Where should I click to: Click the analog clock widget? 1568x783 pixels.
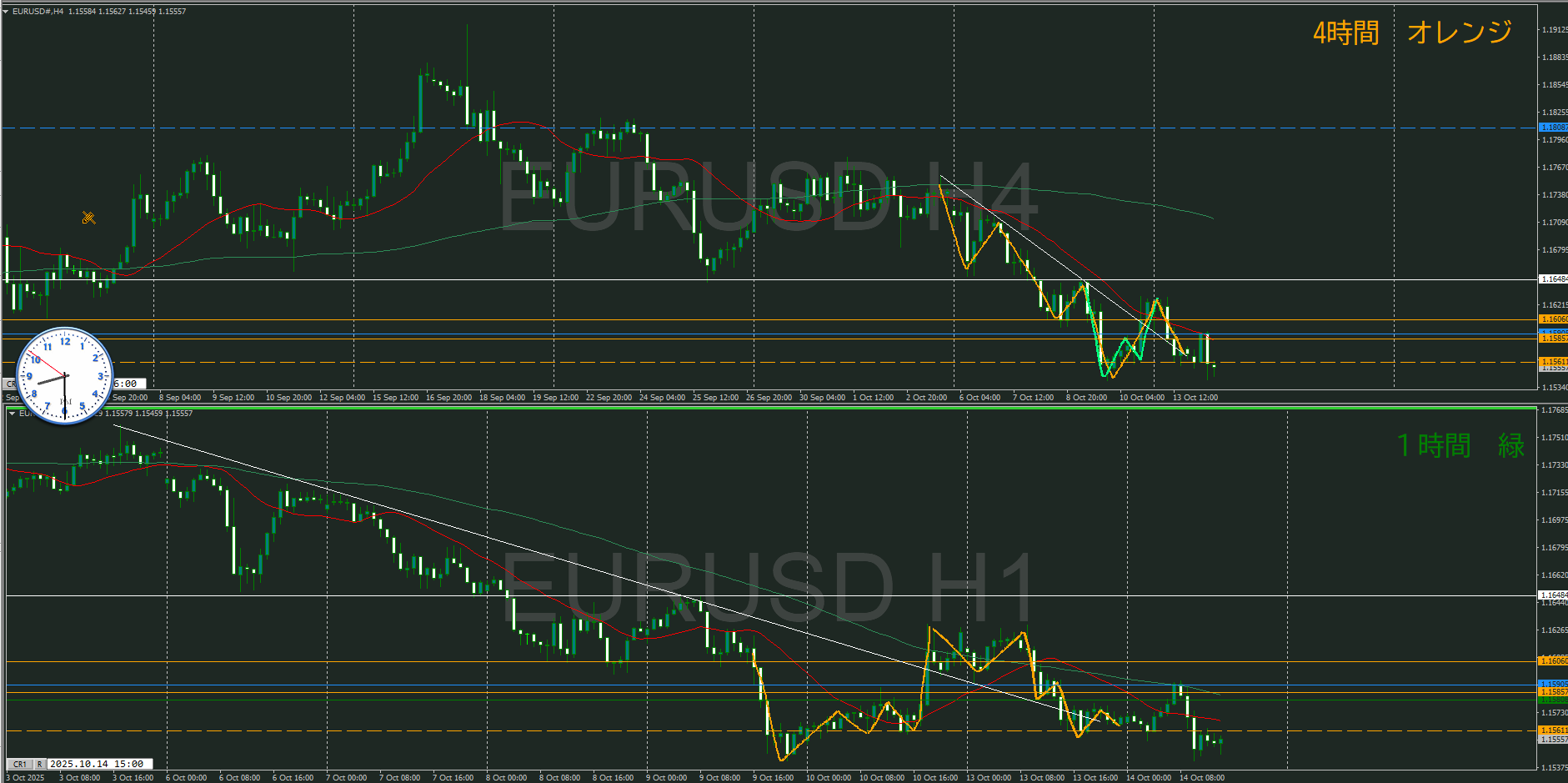(x=64, y=376)
